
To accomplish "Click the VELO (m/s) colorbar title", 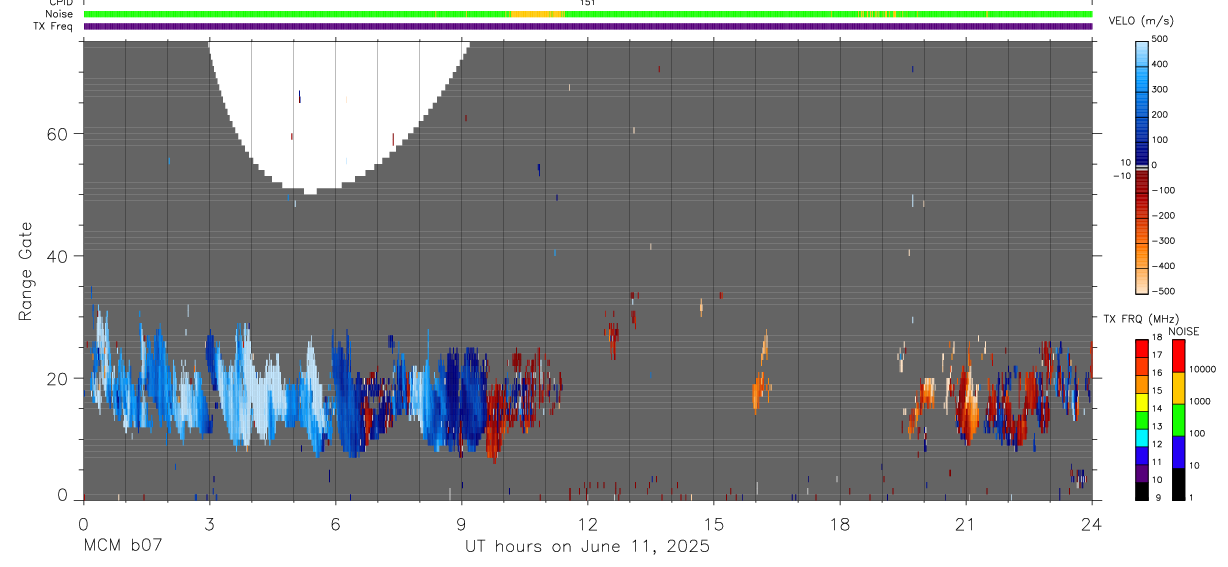I will click(1142, 21).
